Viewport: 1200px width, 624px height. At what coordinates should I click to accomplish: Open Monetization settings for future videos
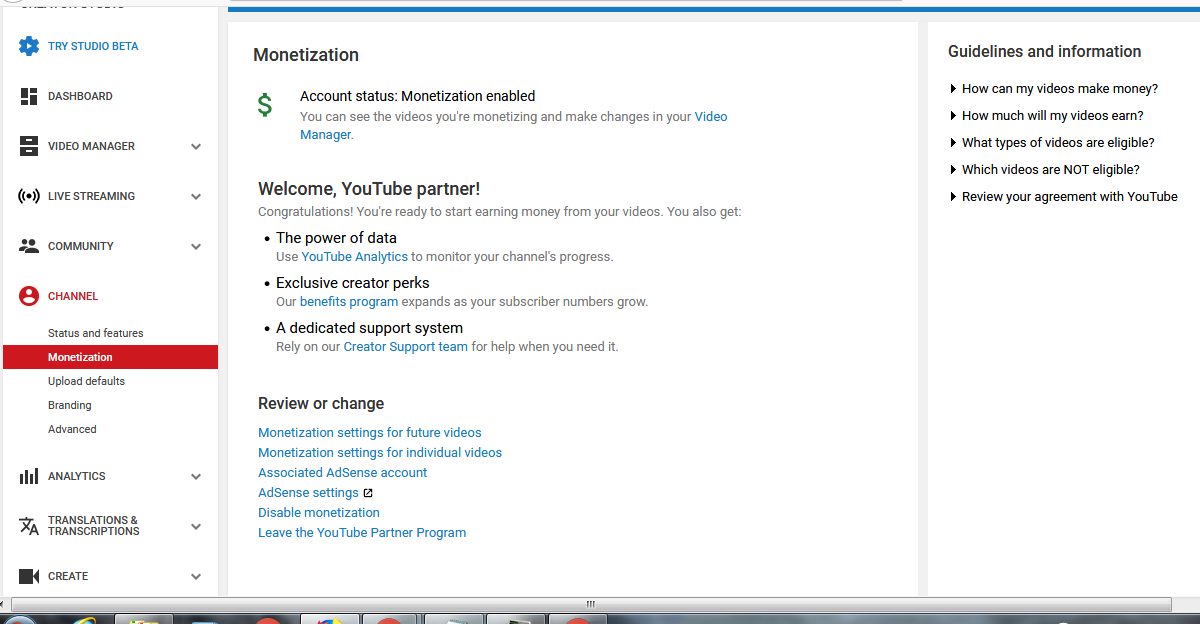(x=370, y=433)
